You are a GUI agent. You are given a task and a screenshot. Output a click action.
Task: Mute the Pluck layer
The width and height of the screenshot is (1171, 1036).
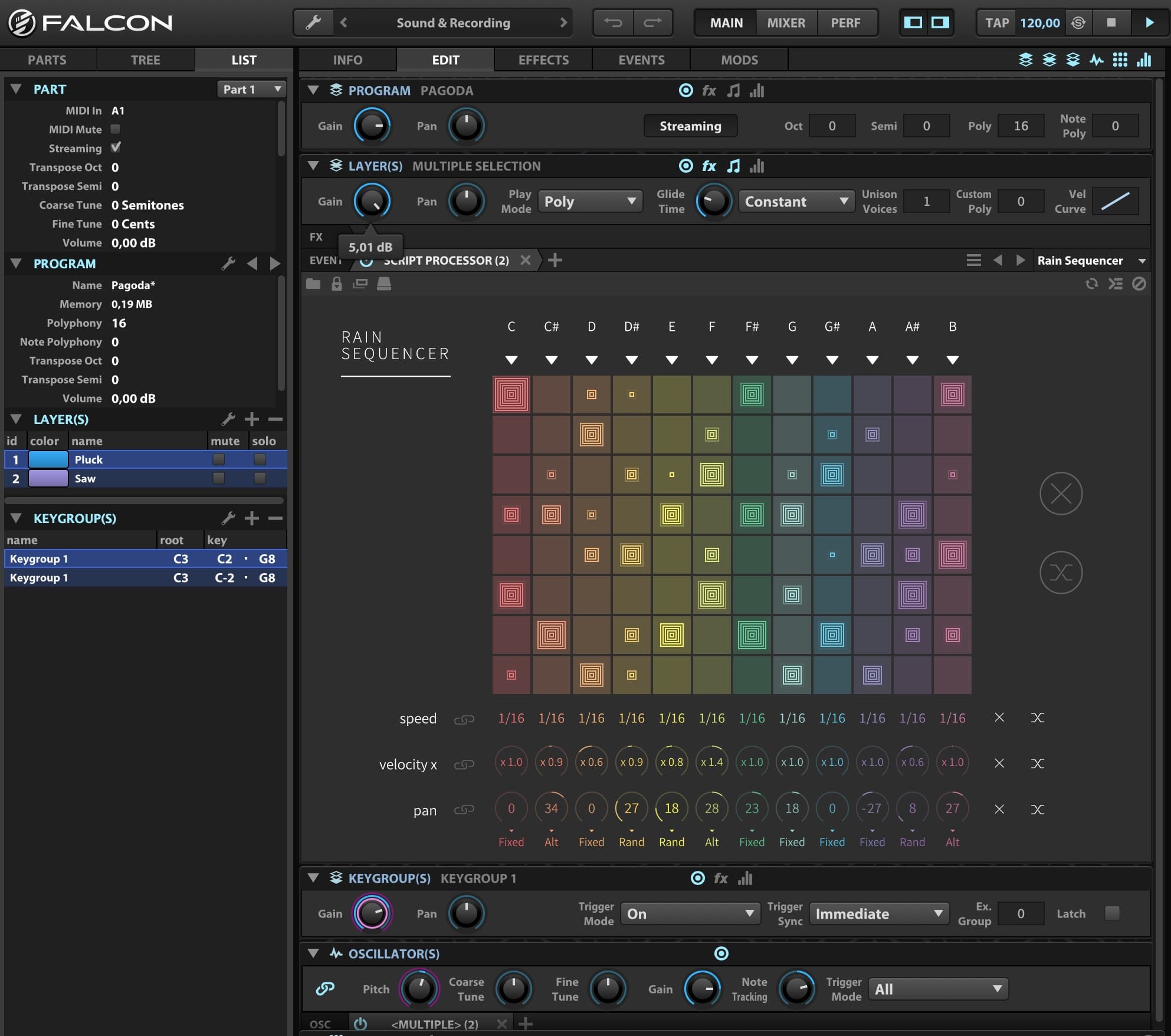[x=219, y=459]
